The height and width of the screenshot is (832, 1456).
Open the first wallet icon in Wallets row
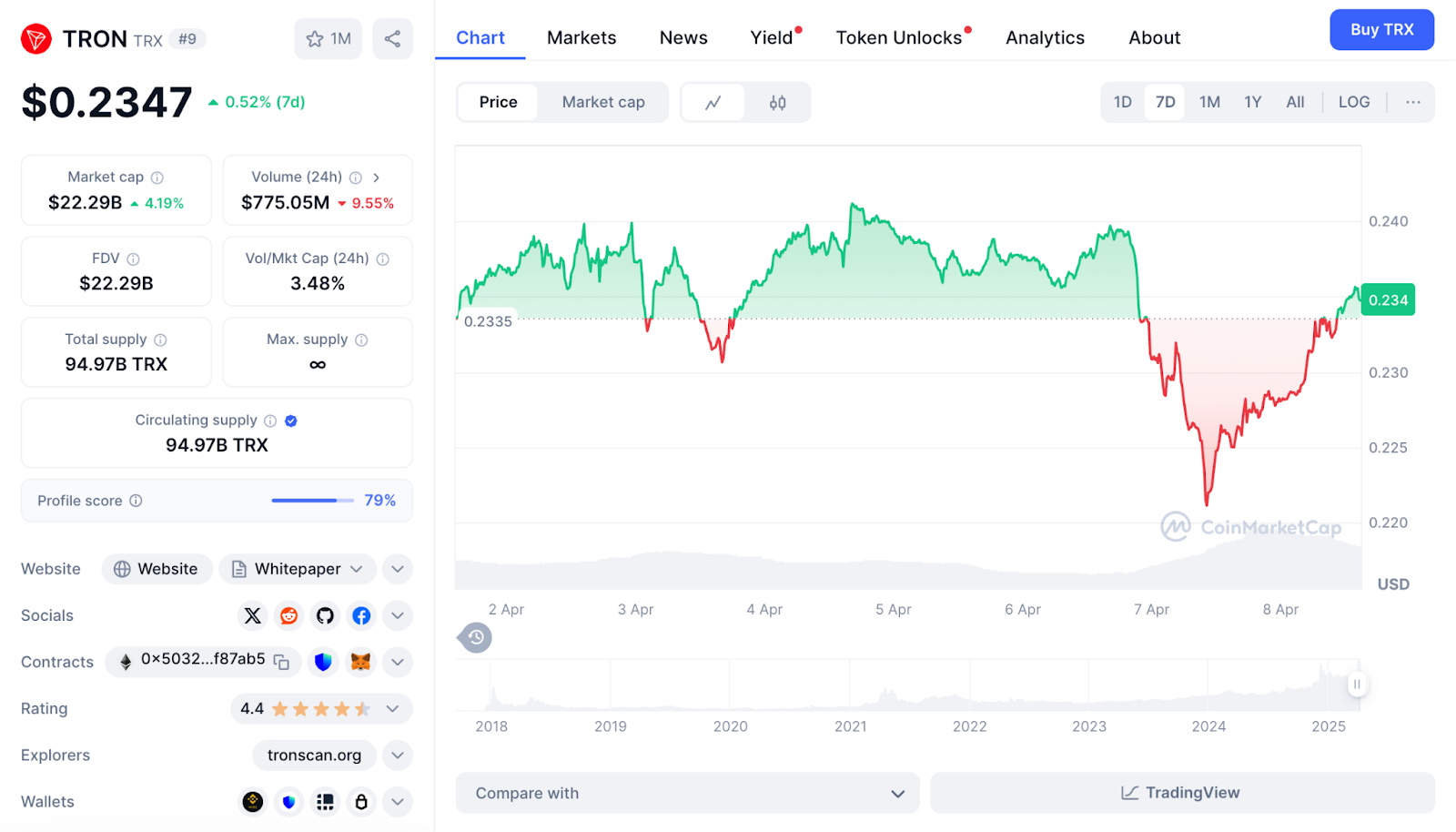coord(253,802)
